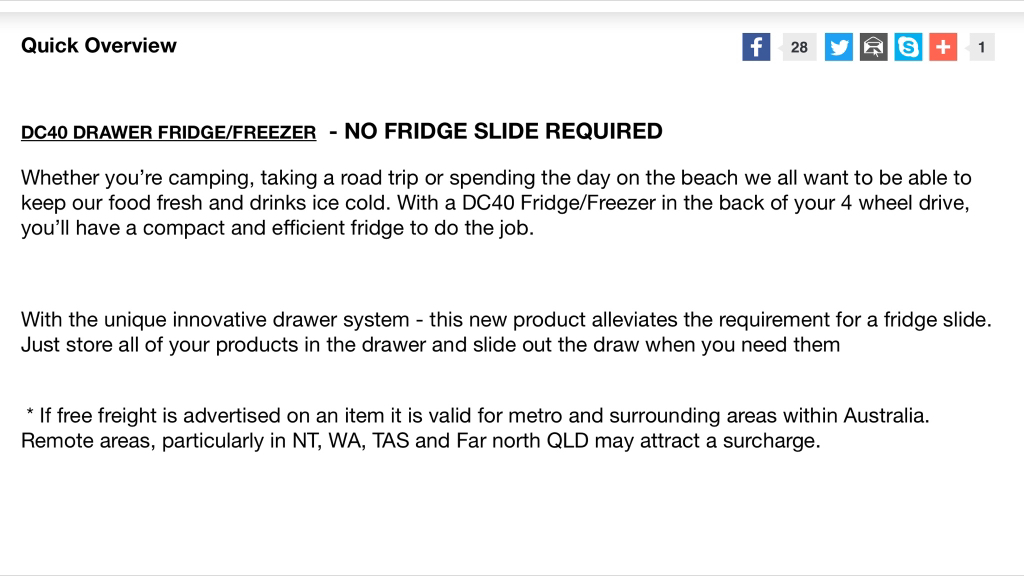This screenshot has height=576, width=1024.
Task: Share the fridge page via Skype
Action: (908, 47)
